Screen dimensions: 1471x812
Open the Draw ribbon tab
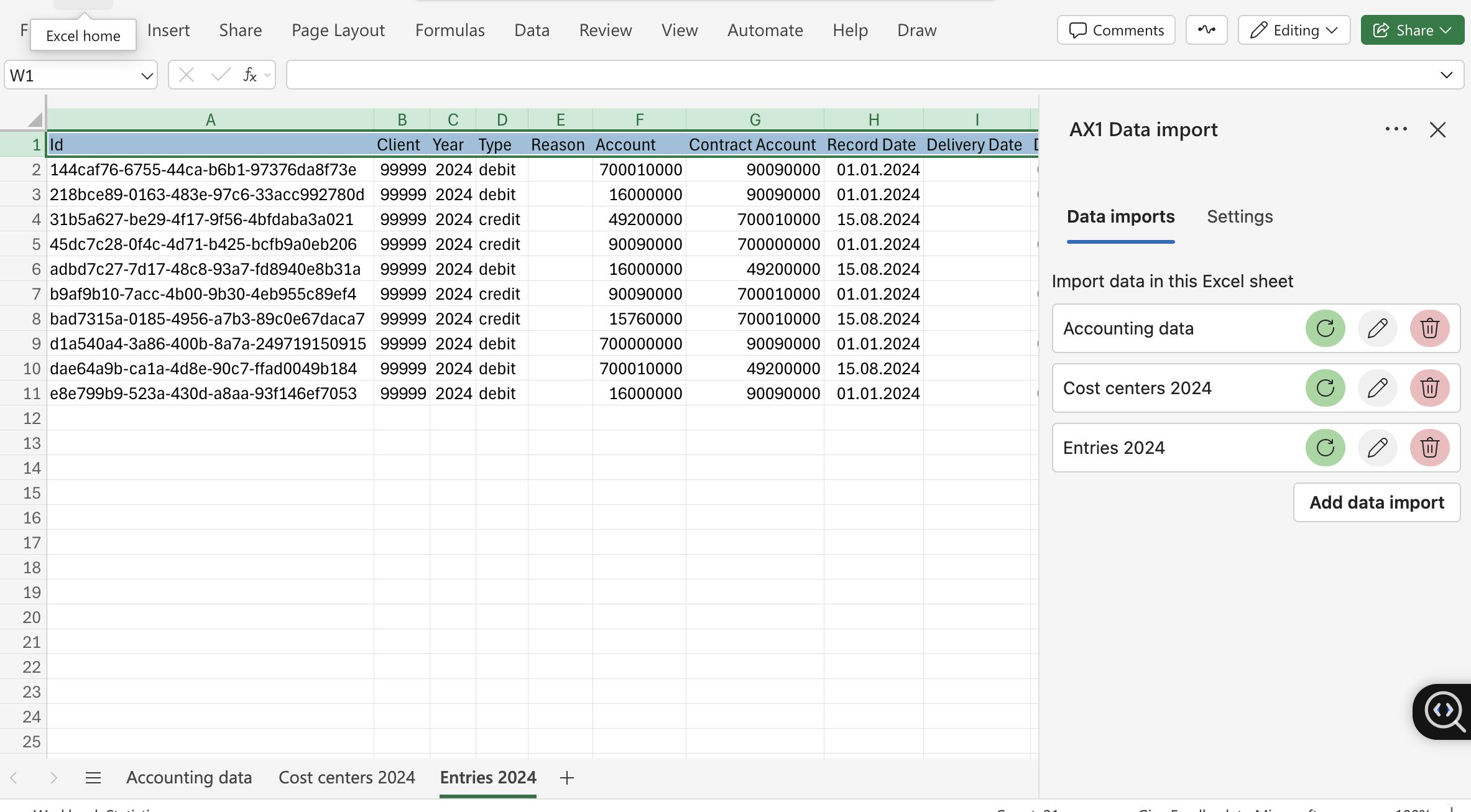tap(916, 30)
